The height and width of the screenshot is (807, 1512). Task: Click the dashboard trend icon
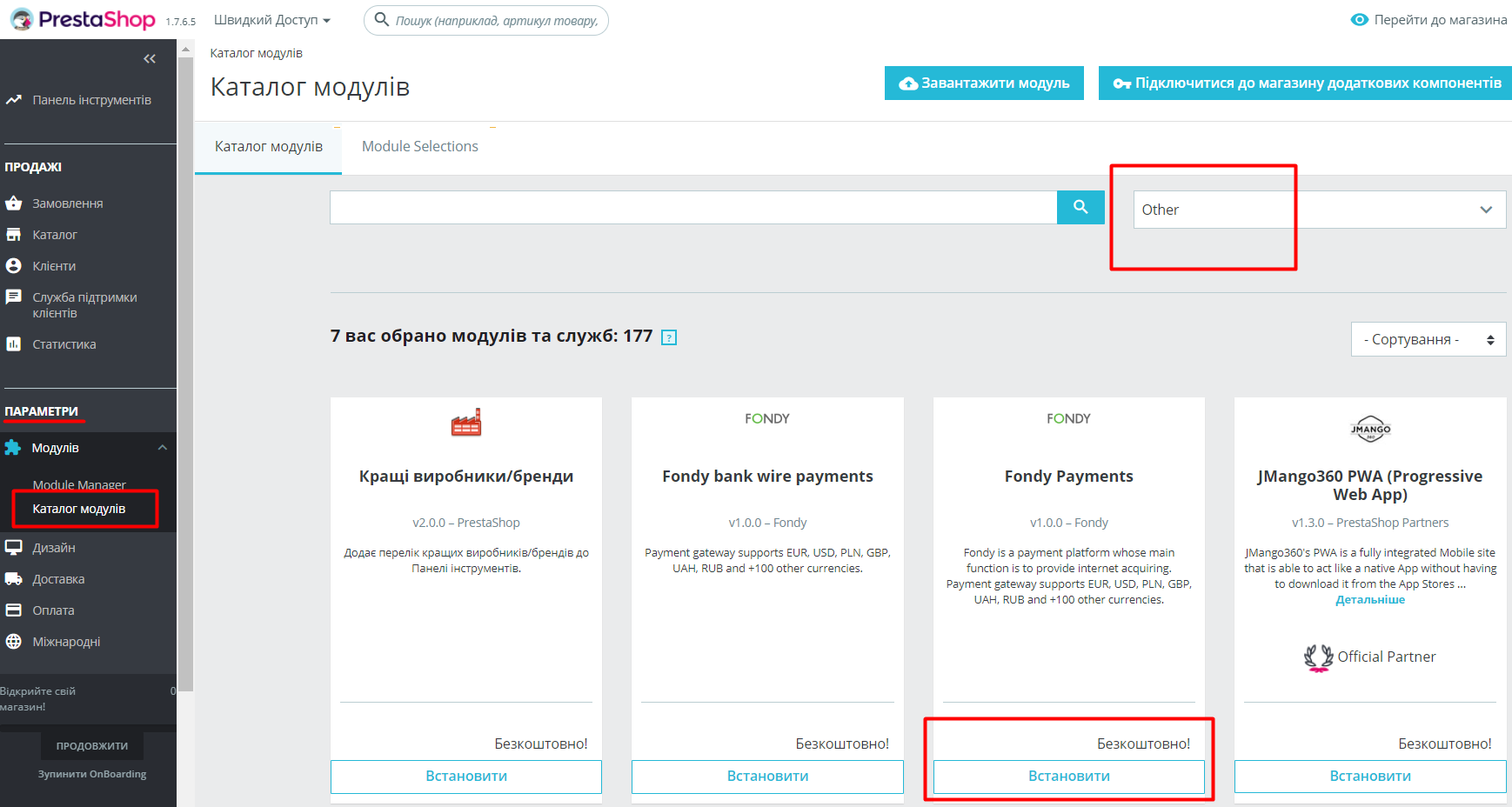tap(13, 100)
